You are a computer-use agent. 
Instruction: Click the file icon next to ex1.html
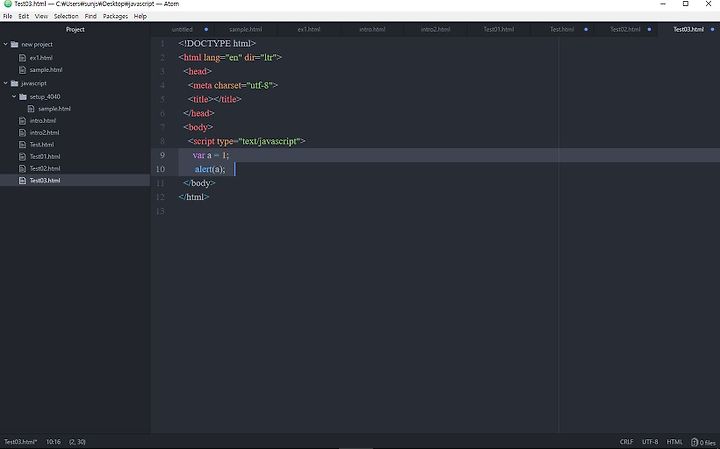click(x=22, y=58)
